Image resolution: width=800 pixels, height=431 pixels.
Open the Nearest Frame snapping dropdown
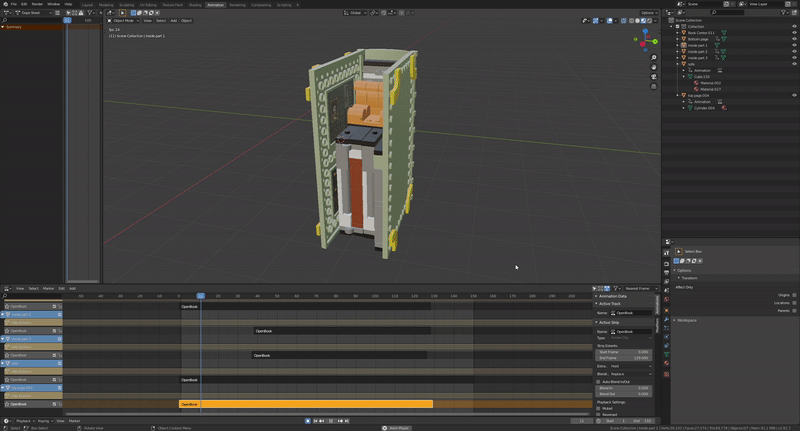coord(640,288)
